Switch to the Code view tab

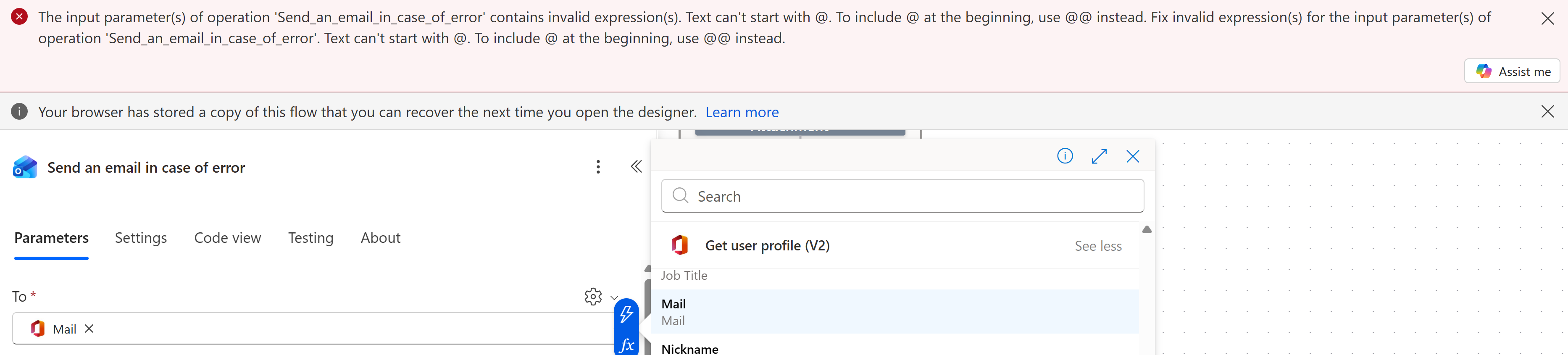(x=227, y=237)
